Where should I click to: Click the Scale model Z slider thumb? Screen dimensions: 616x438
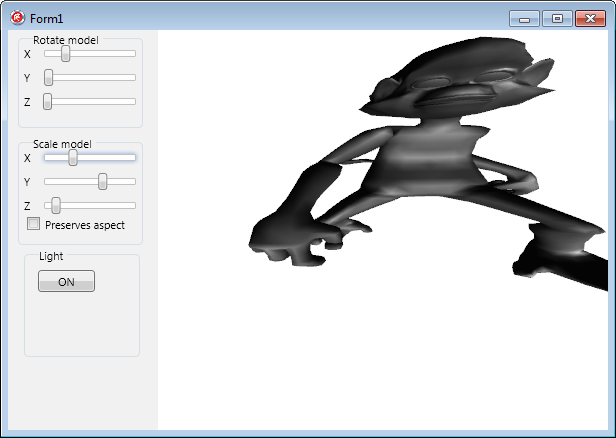coord(56,205)
